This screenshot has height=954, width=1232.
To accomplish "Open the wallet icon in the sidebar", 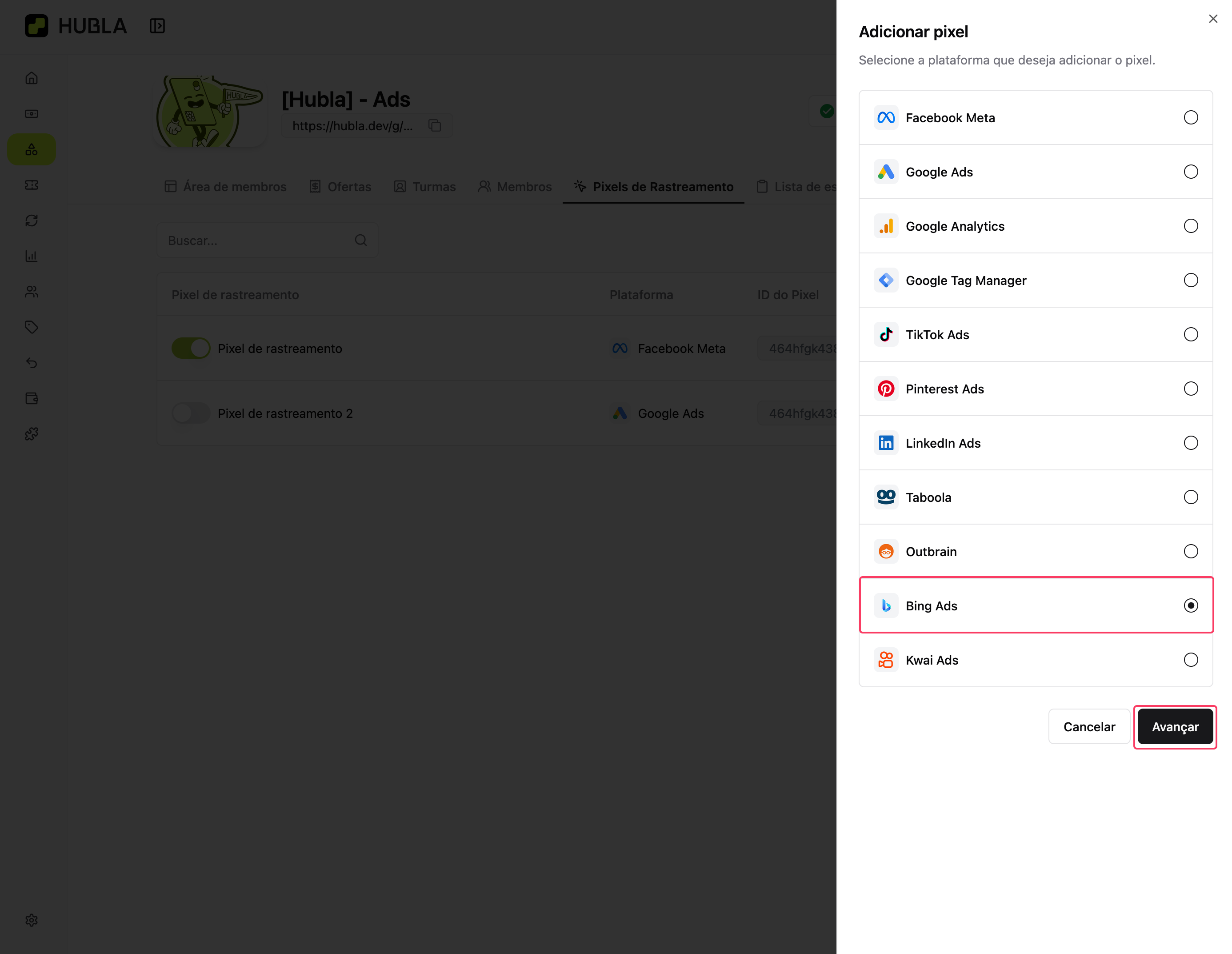I will pos(32,398).
